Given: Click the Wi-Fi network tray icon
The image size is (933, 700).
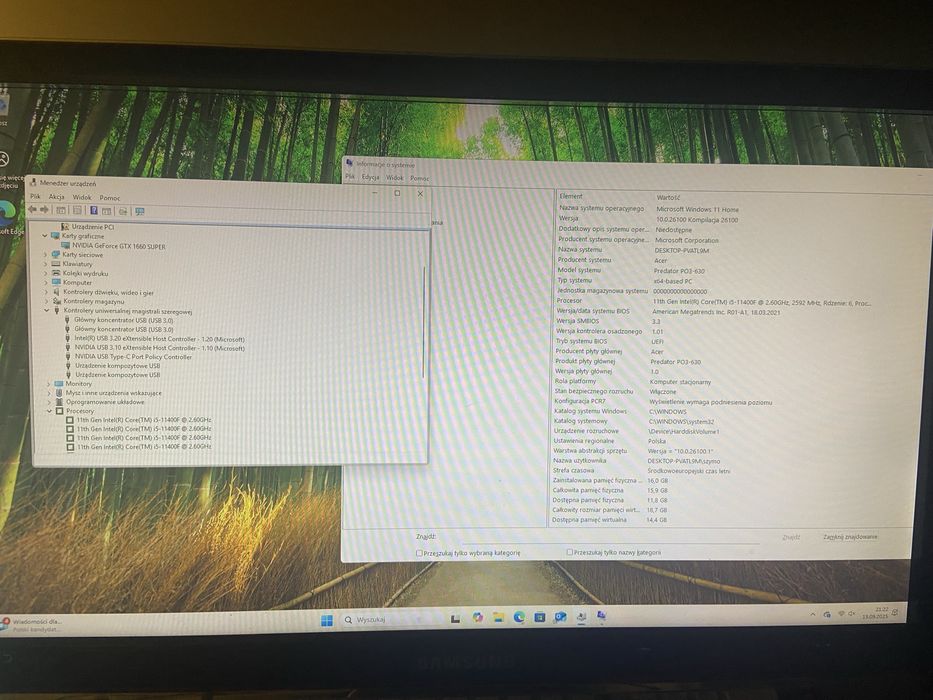Looking at the screenshot, I should pyautogui.click(x=841, y=614).
